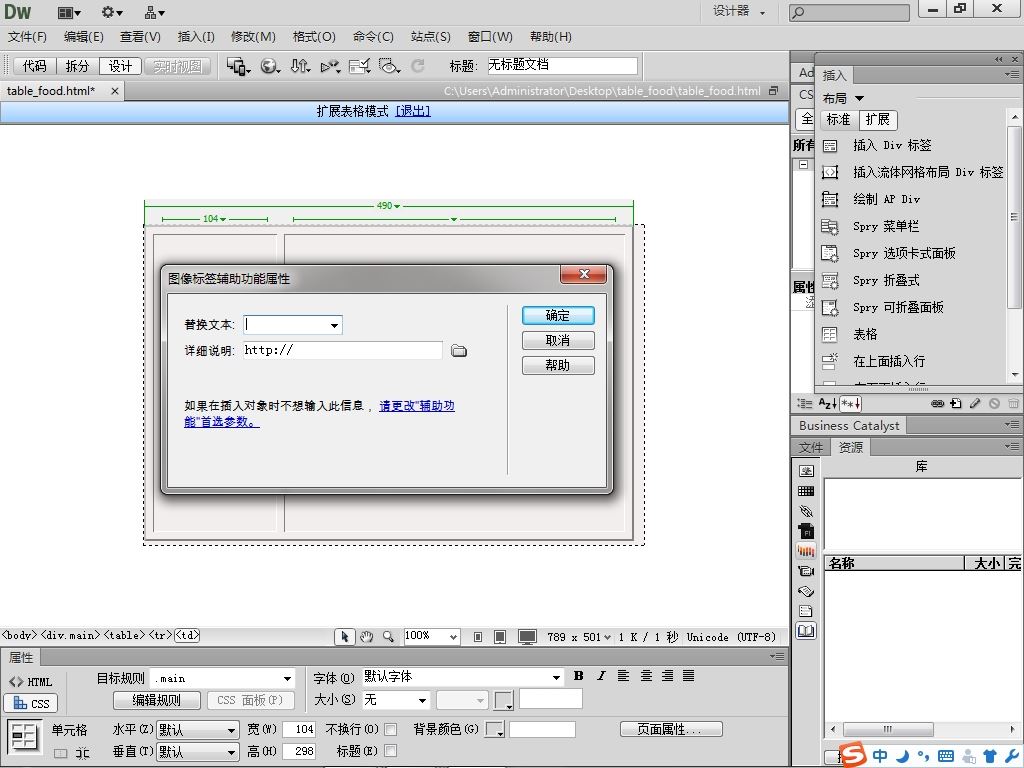Select the library book icon in Assets panel
Image resolution: width=1024 pixels, height=768 pixels.
click(x=806, y=631)
